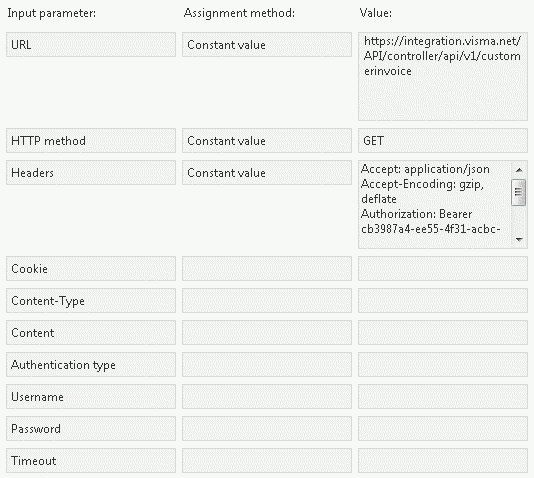
Task: Open URL assignment method Constant value box
Action: [267, 45]
